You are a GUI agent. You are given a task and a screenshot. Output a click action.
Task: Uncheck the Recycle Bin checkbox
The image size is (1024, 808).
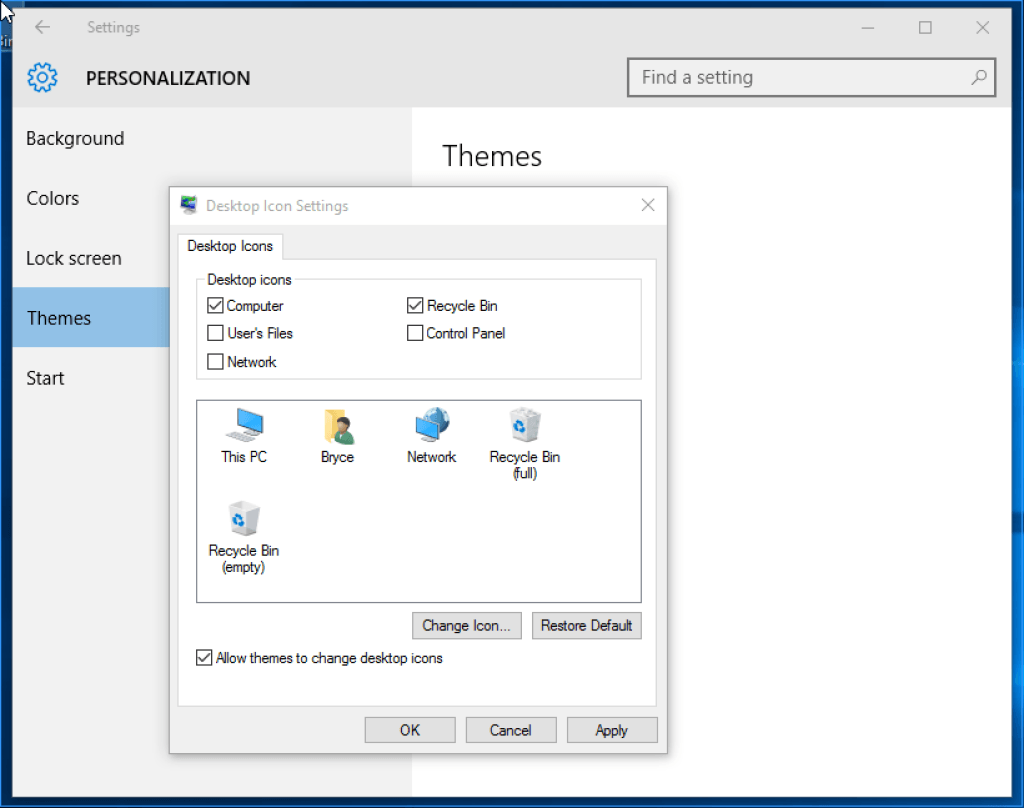coord(415,306)
